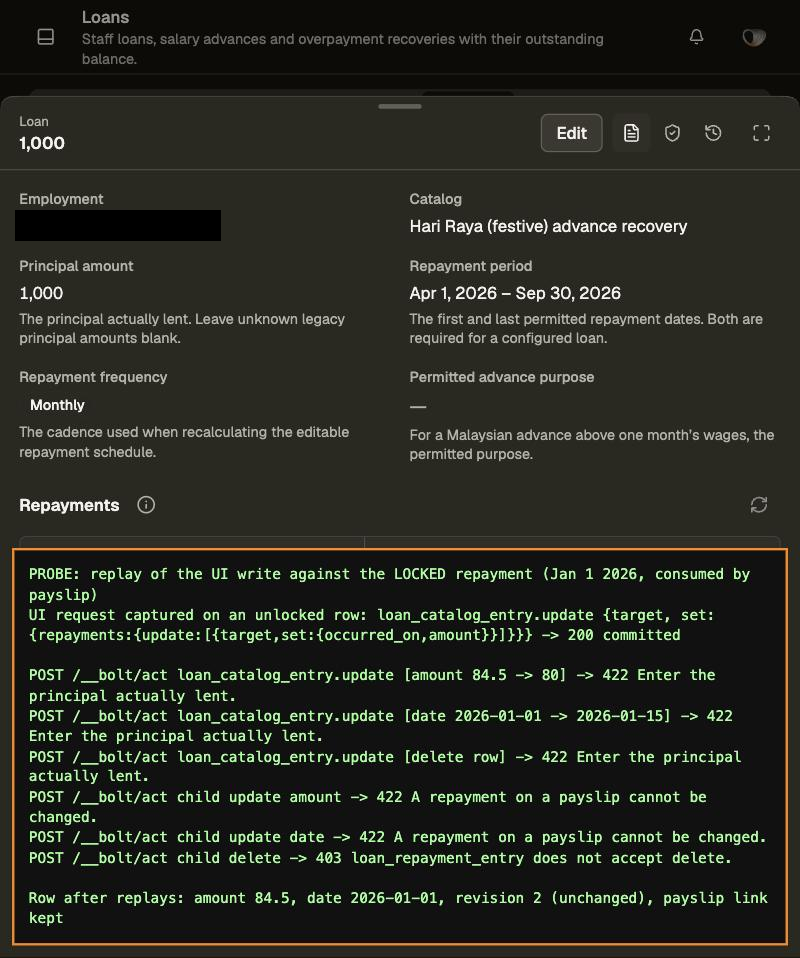The height and width of the screenshot is (958, 800).
Task: Click the Permitted advance purpose dash value
Action: (418, 406)
